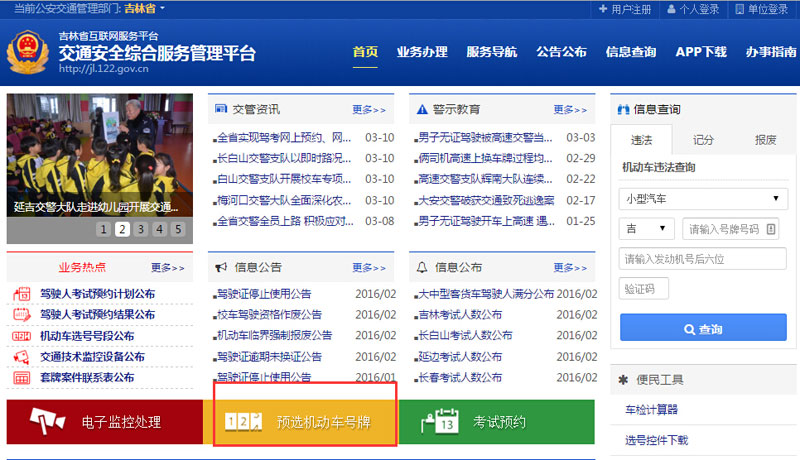
Task: Click the 驾驶人考试预约结果公布 icon
Action: (21, 314)
